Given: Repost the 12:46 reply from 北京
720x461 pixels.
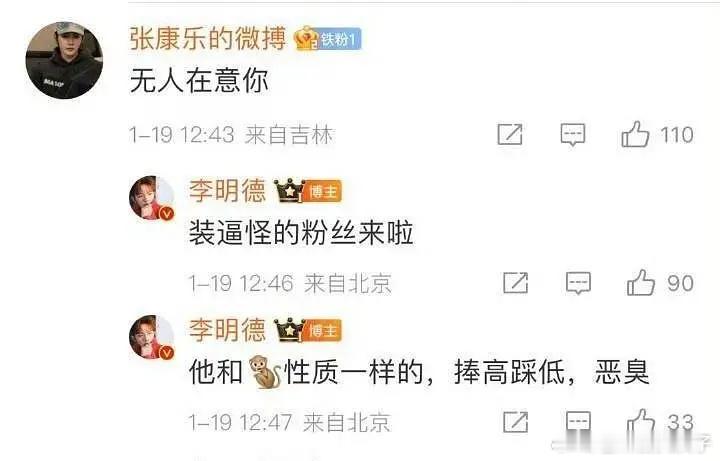Looking at the screenshot, I should coord(516,283).
